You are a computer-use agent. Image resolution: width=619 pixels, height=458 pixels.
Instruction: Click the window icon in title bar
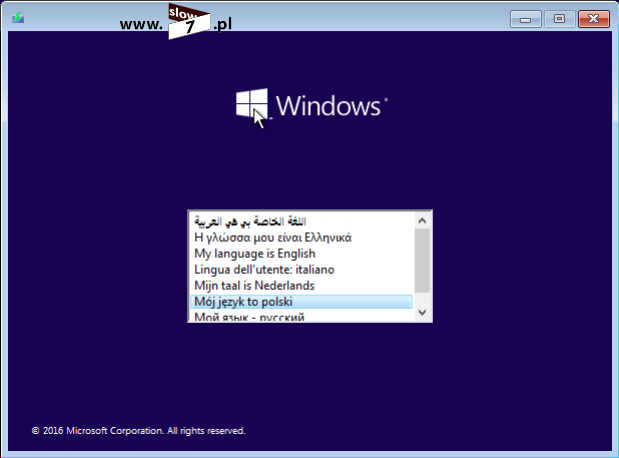pos(18,18)
